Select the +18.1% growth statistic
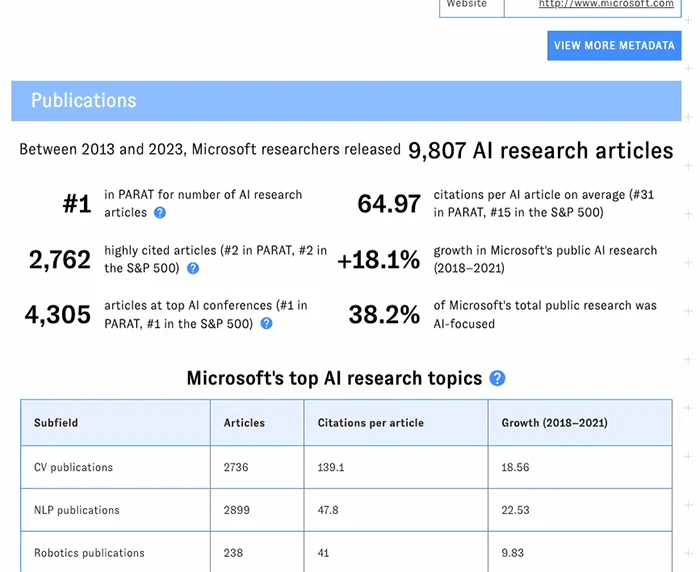This screenshot has height=572, width=700. pos(378,260)
